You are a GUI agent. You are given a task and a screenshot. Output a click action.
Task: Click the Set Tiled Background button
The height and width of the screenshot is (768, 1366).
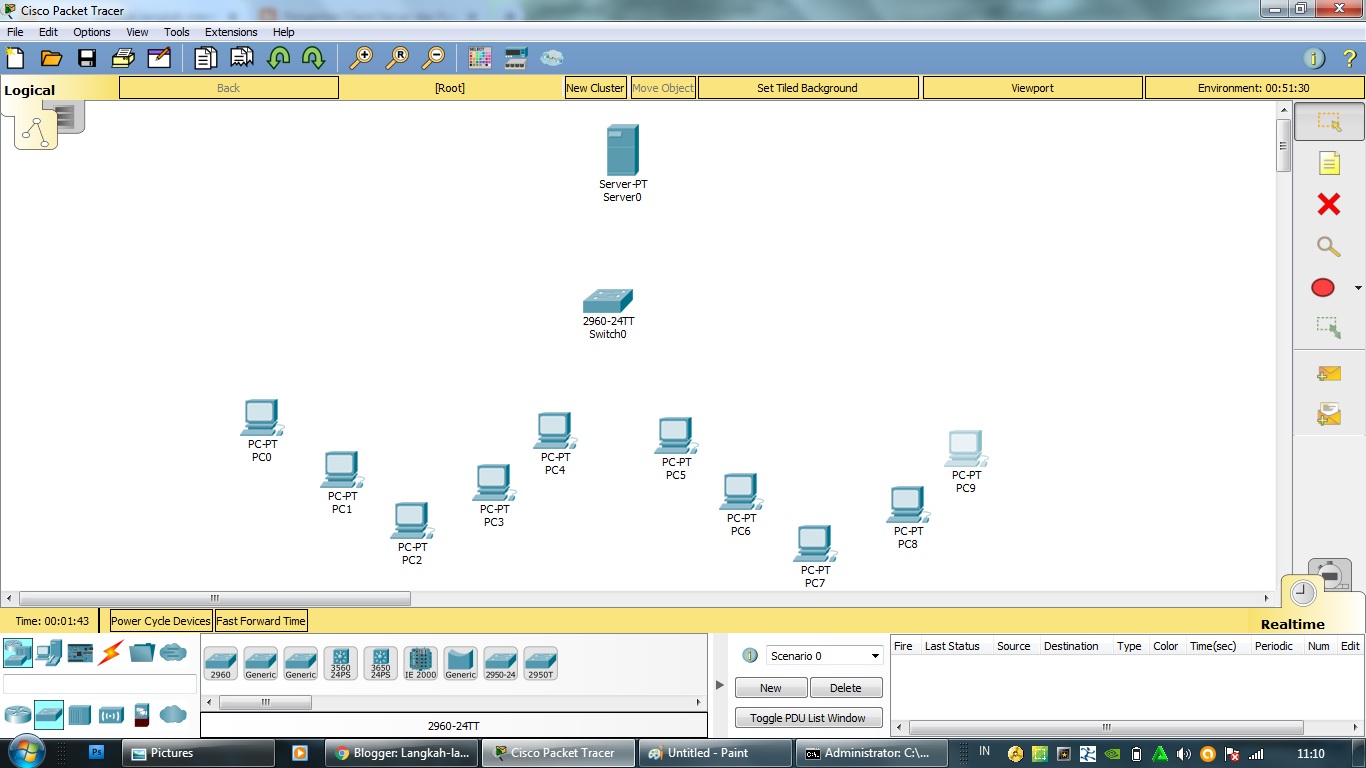coord(808,88)
